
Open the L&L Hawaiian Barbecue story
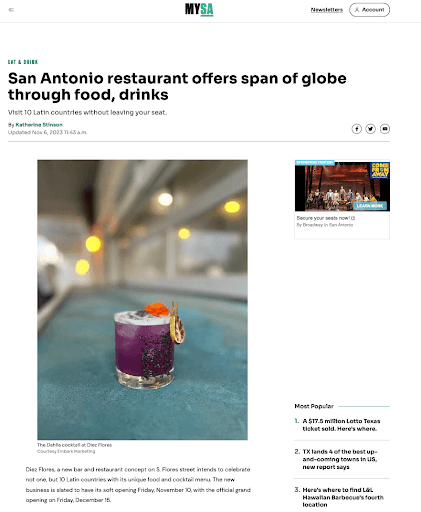point(343,497)
